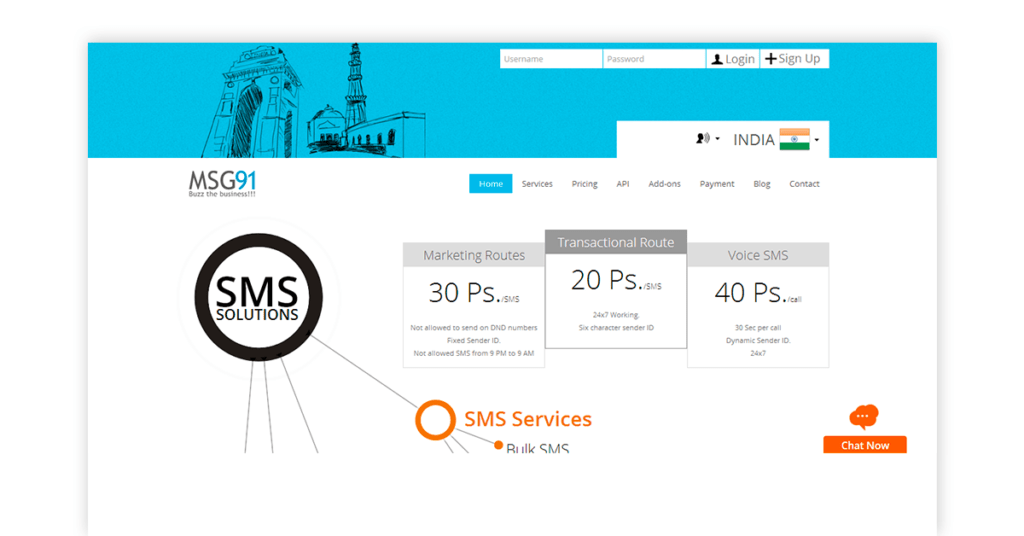
Task: Click the black SMS Solutions circle
Action: click(258, 295)
